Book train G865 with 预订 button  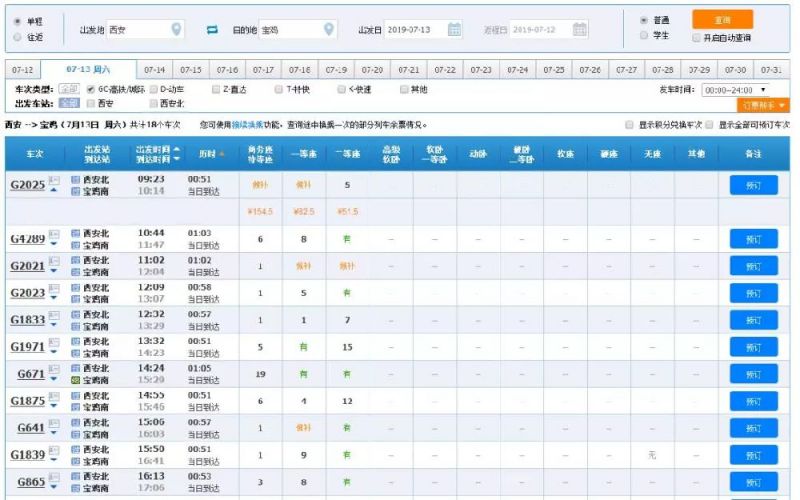coord(754,482)
